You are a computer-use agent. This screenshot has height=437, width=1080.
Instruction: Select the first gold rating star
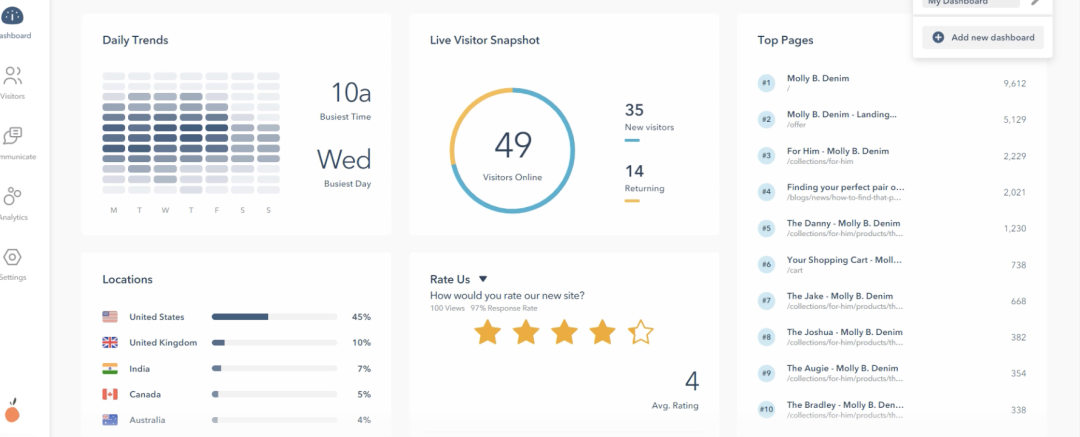pos(487,332)
